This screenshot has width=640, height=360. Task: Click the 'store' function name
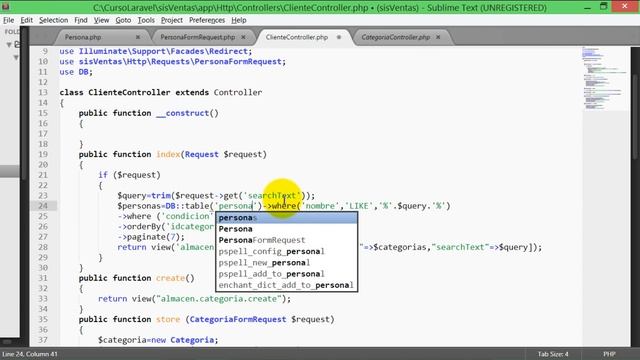(x=168, y=319)
